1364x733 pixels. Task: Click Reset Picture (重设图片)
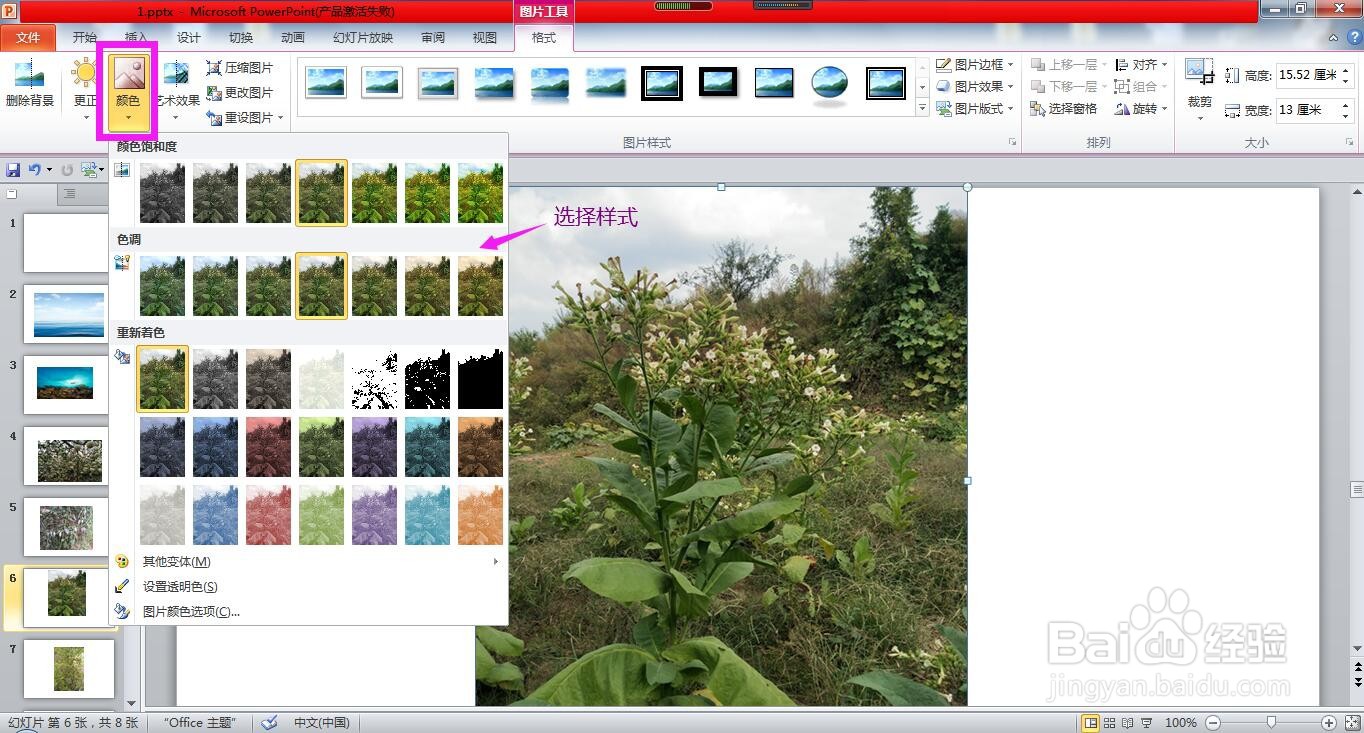240,118
